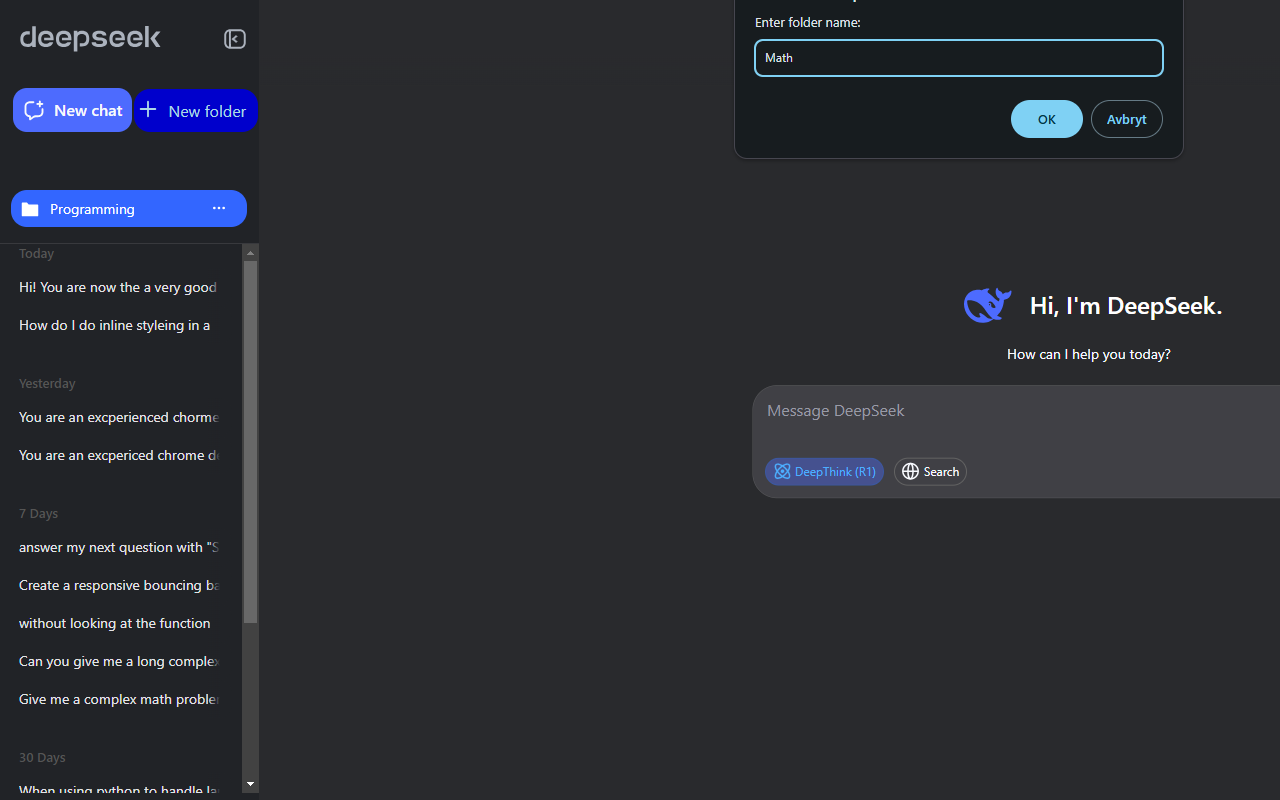Open chat "How do I do inline styleing in a"
This screenshot has width=1280, height=800.
[115, 325]
